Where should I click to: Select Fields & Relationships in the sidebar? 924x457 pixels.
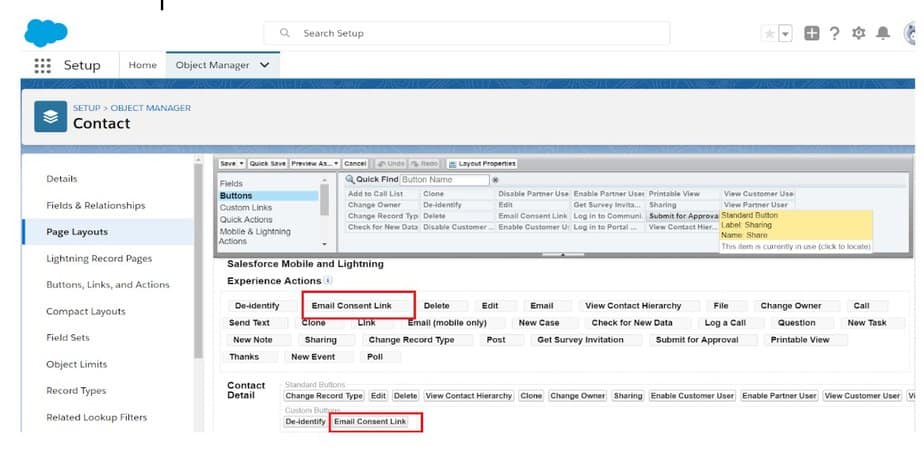(x=95, y=205)
